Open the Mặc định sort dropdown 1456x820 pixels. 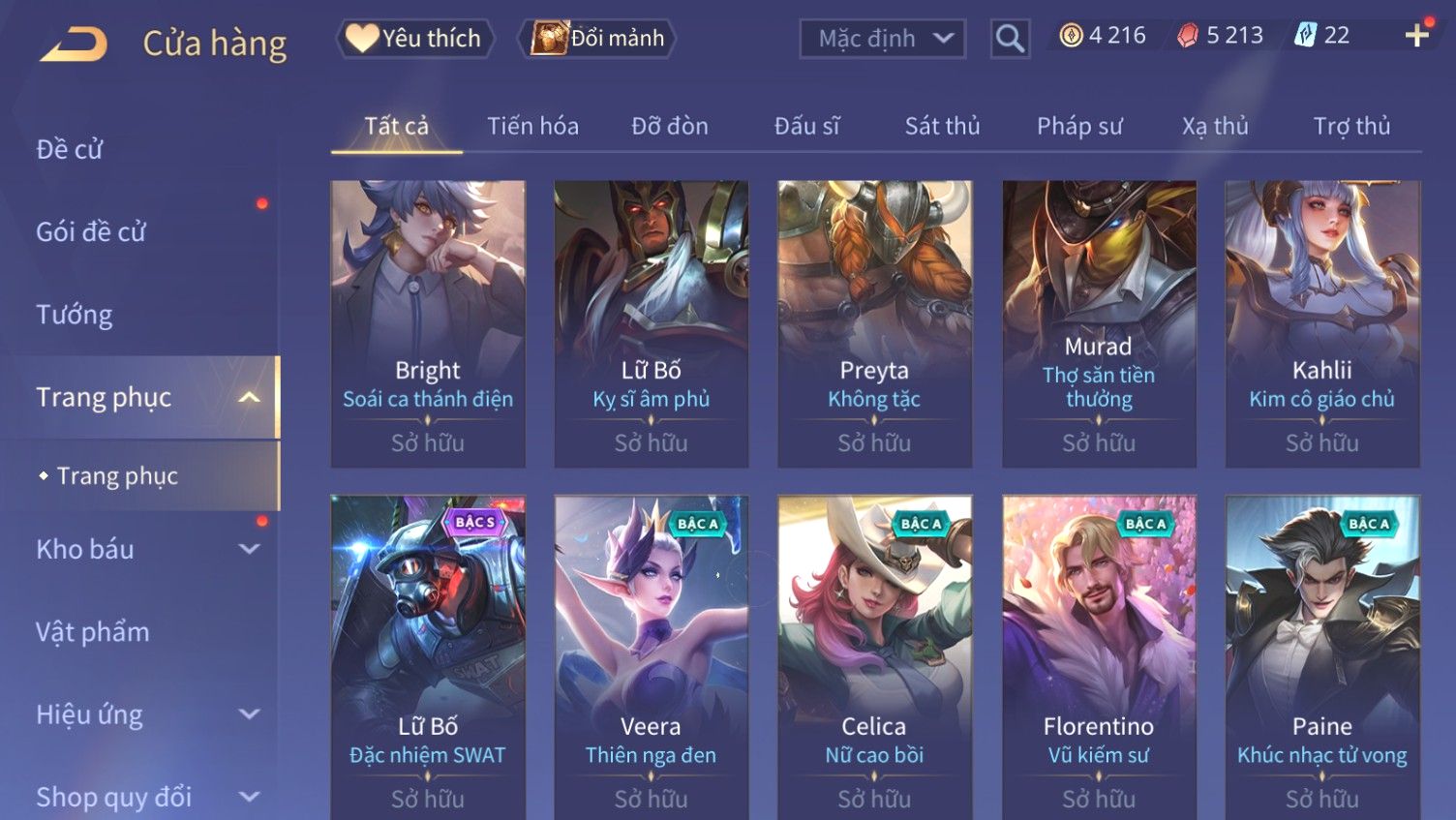[x=882, y=39]
